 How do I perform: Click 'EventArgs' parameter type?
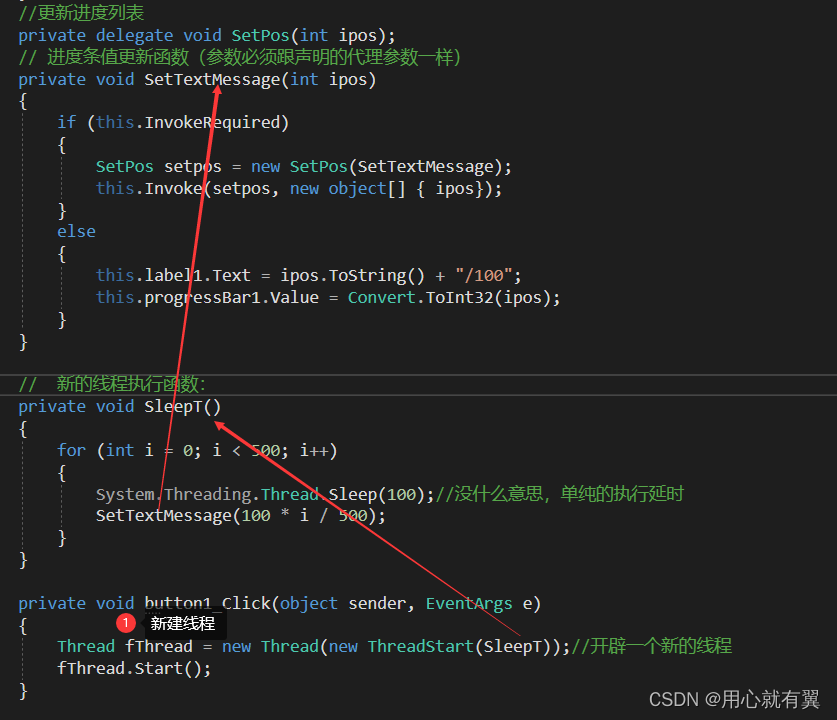click(x=469, y=604)
